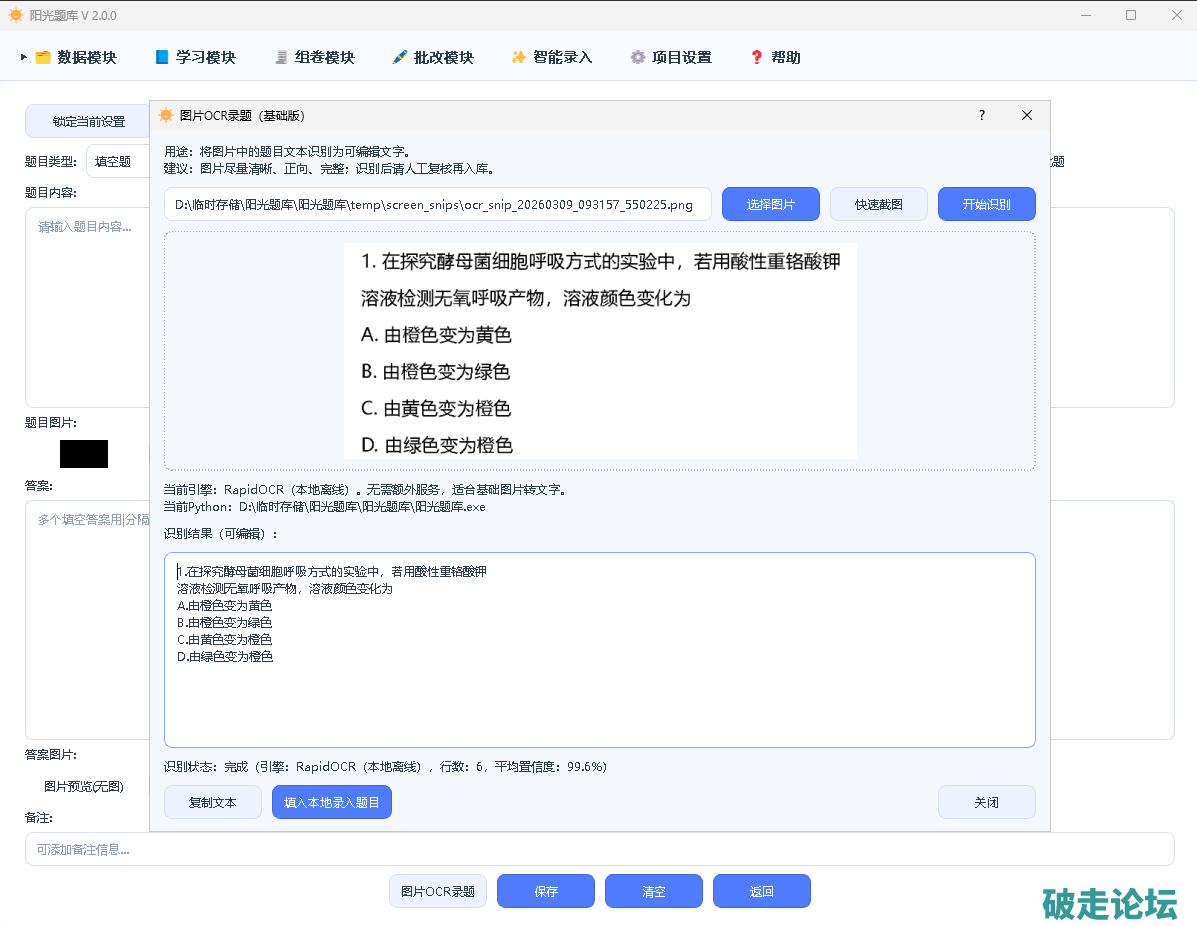Close the 图片OCR录题 dialog with X

tap(1027, 115)
